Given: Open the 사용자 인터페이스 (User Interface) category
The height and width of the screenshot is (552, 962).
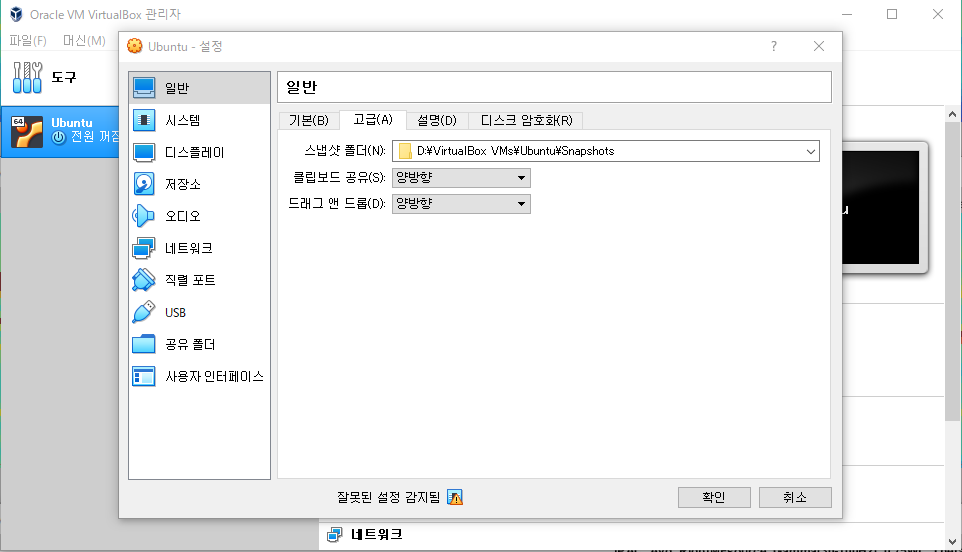Looking at the screenshot, I should point(199,376).
